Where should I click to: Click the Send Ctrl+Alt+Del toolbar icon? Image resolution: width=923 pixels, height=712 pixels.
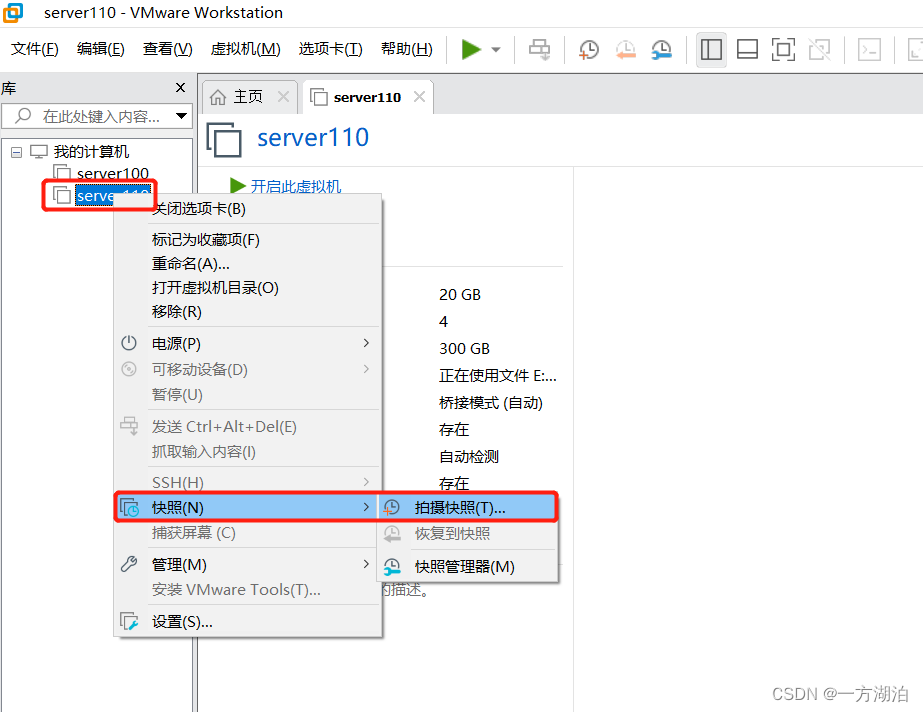pos(539,49)
